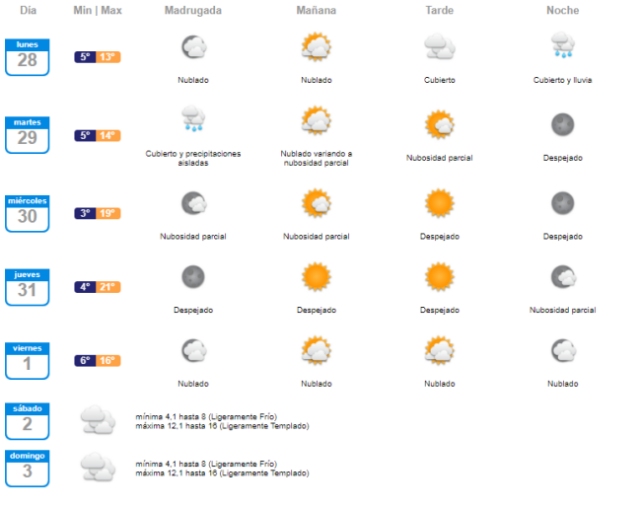The height and width of the screenshot is (508, 640).
Task: Click the Madrugada column header
Action: [x=193, y=10]
